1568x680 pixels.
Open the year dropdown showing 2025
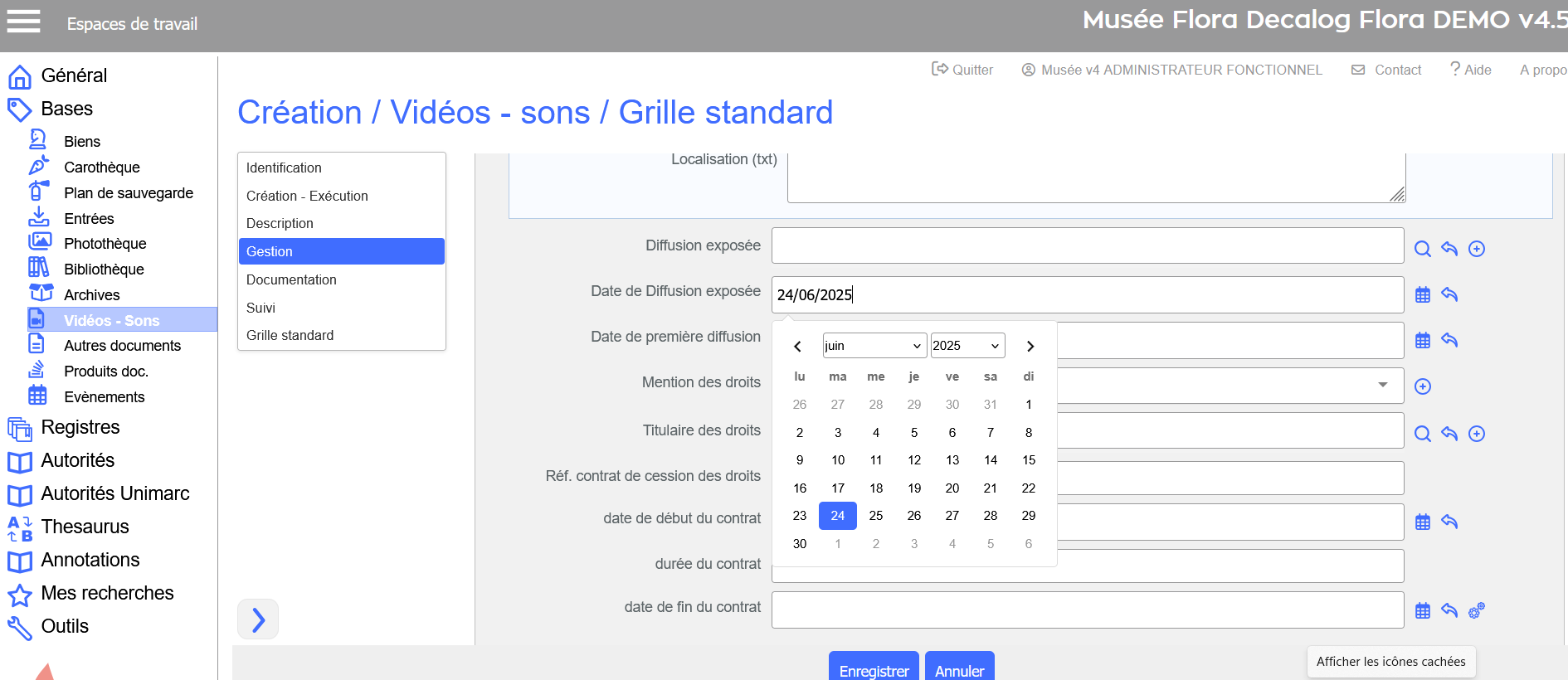pyautogui.click(x=967, y=346)
